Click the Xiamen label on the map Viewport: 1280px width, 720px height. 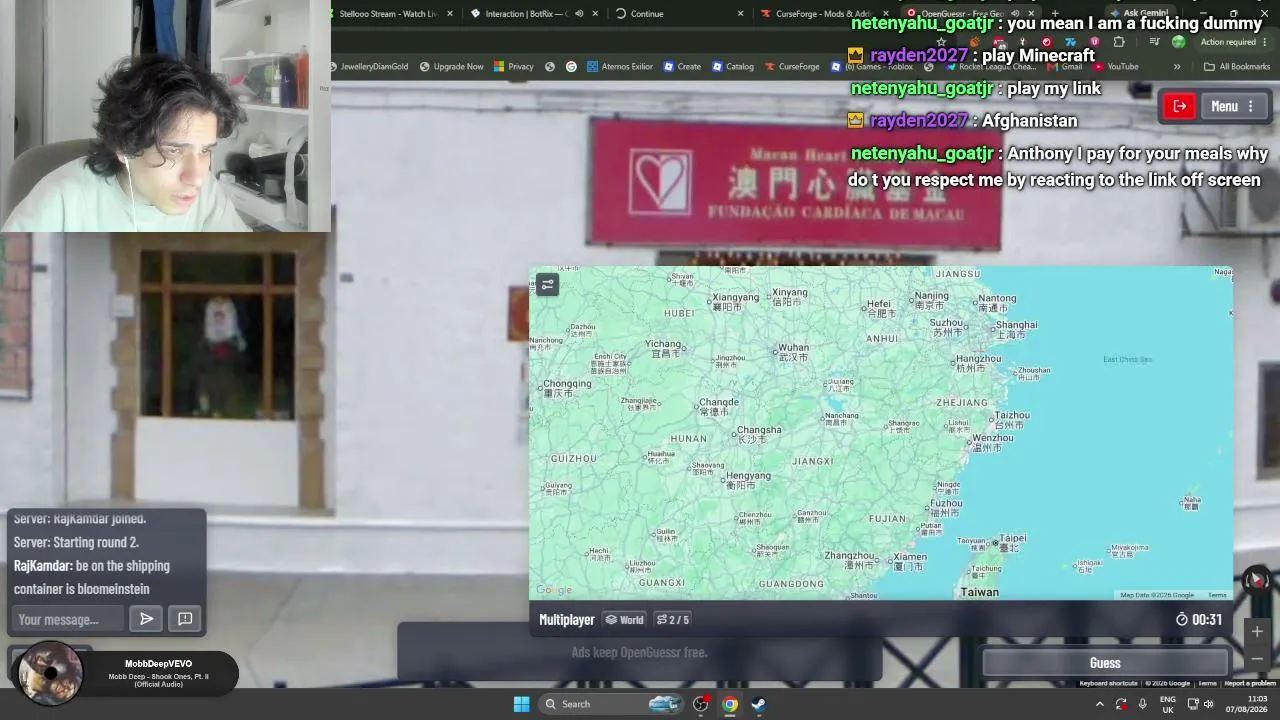[x=908, y=559]
